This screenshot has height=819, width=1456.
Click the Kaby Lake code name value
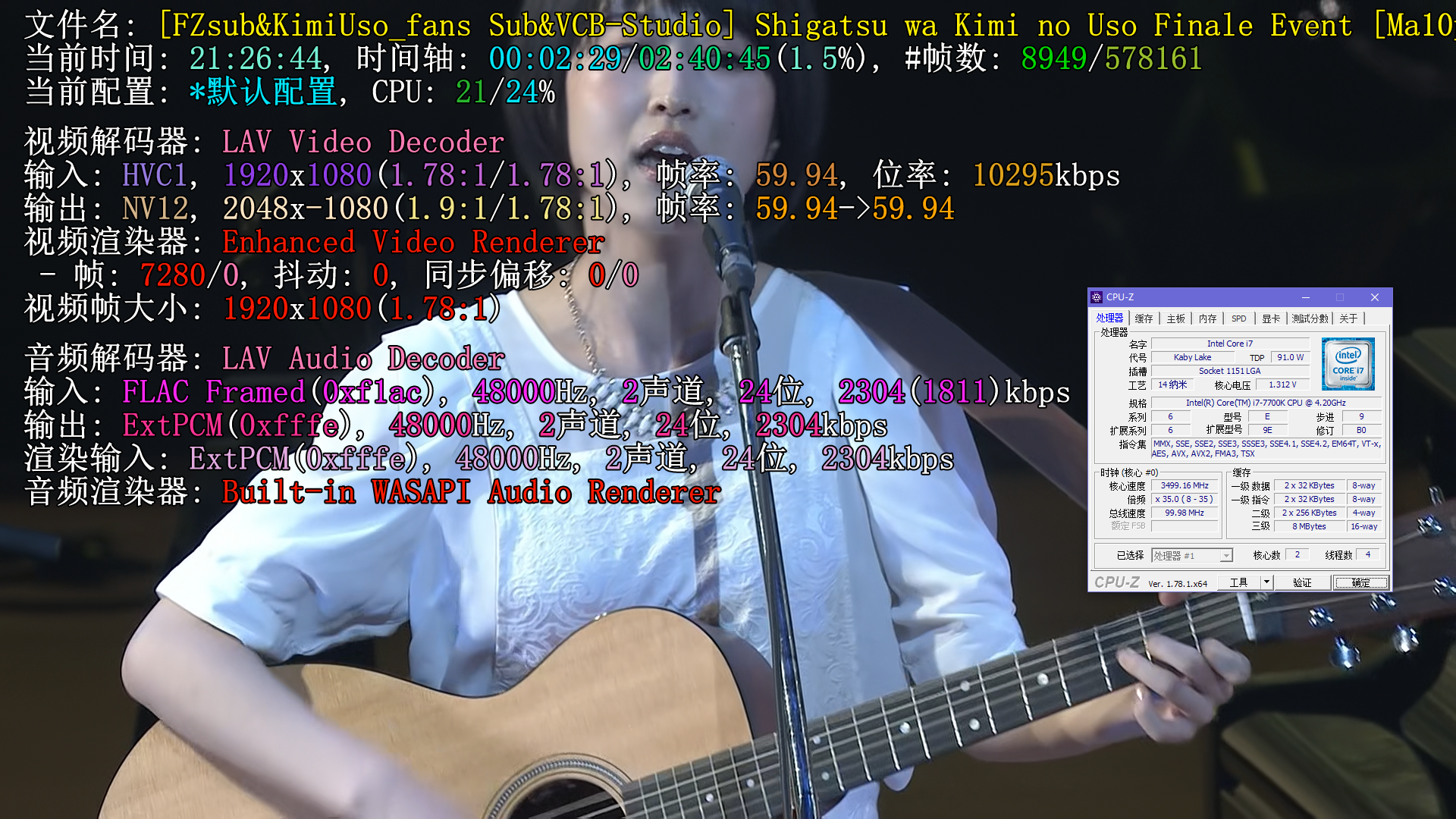1192,357
